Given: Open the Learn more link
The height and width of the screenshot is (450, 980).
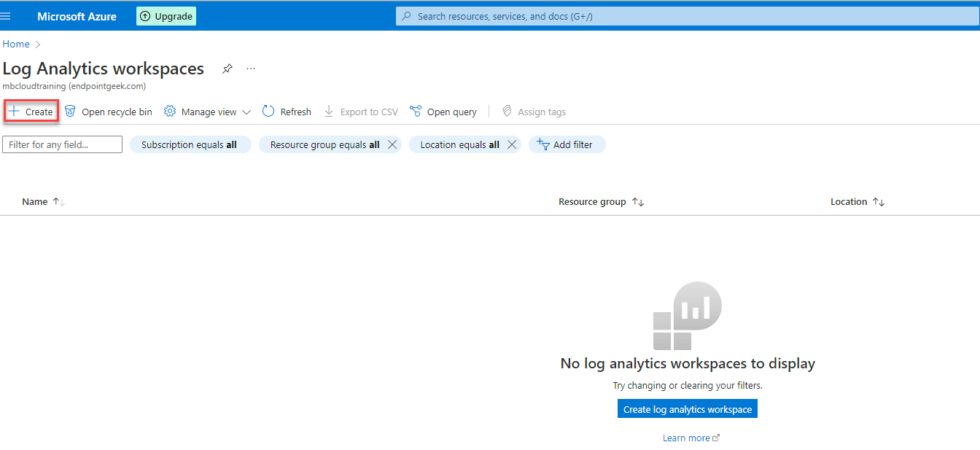Looking at the screenshot, I should click(x=691, y=438).
